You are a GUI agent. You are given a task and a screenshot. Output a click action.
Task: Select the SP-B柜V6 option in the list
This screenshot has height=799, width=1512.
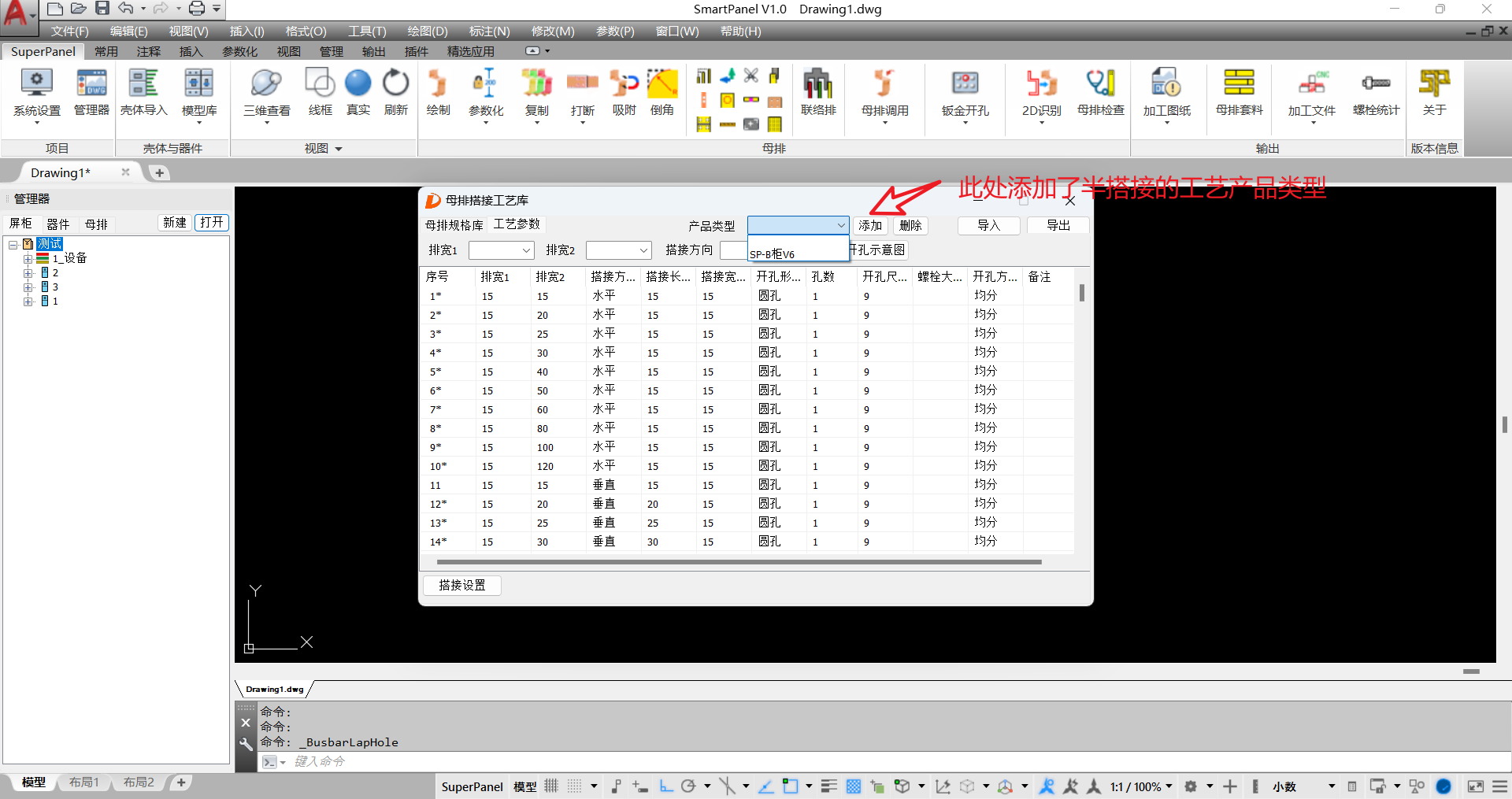(x=797, y=254)
